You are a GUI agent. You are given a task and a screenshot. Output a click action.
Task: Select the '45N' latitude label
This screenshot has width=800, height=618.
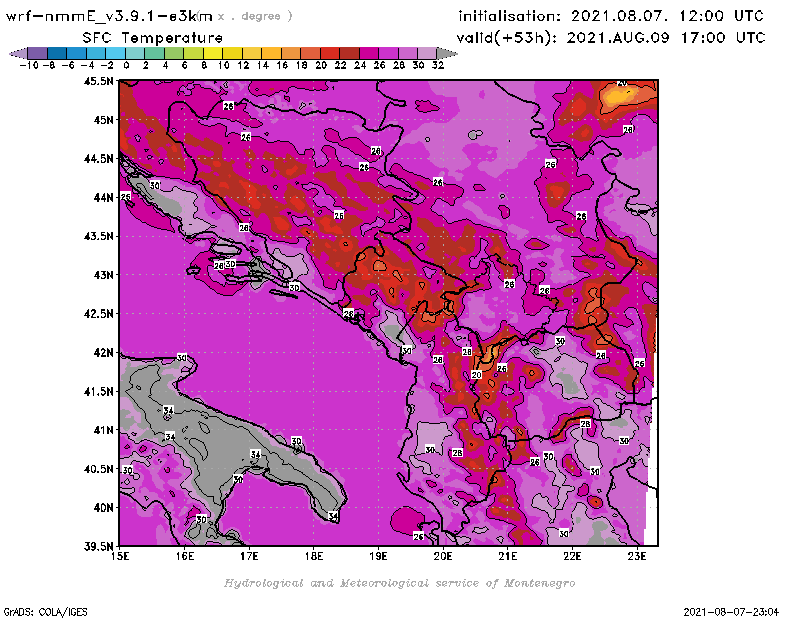coord(104,120)
